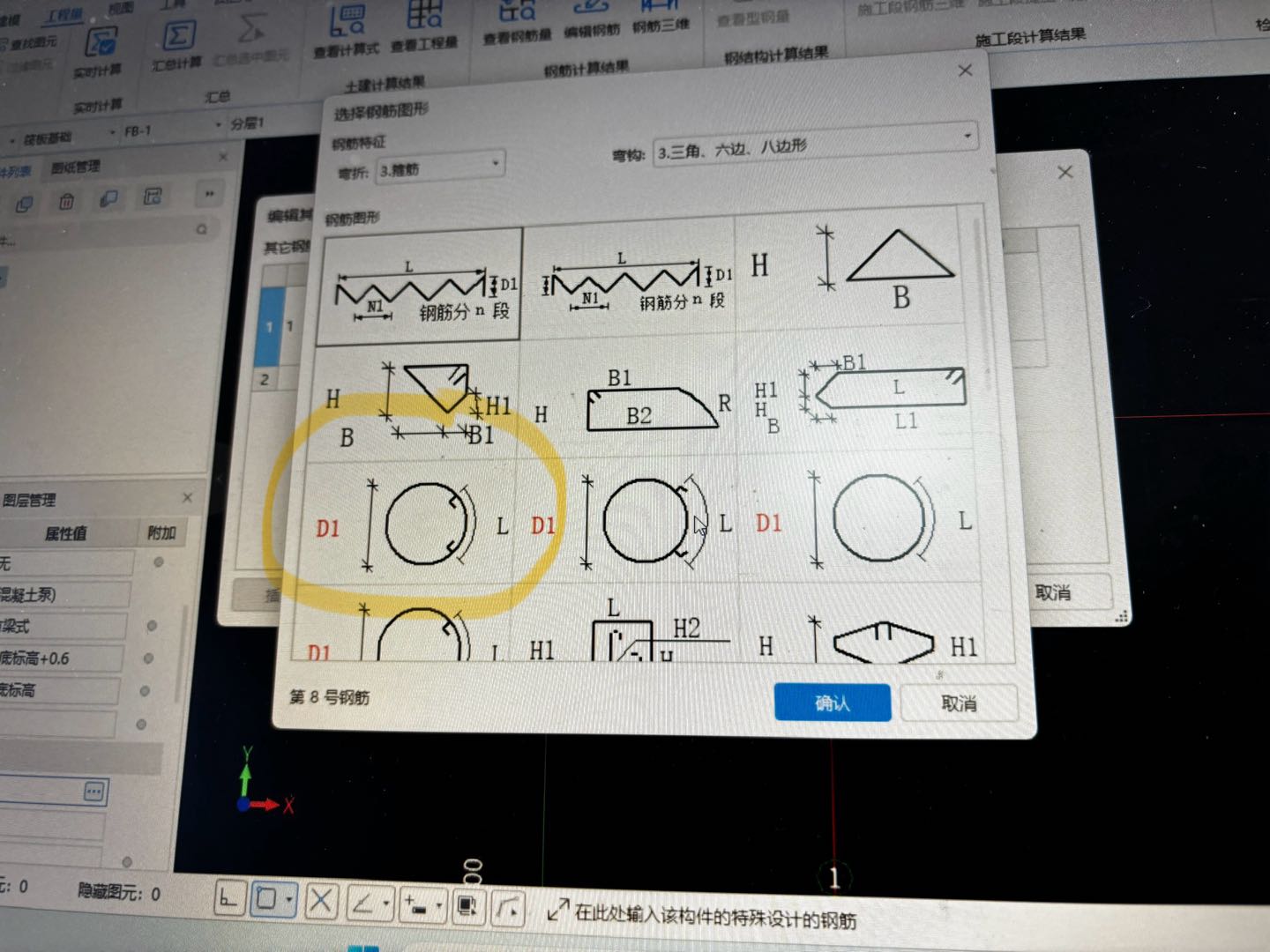Open the angle snap dropdown arrow
This screenshot has height=952, width=1270.
[x=385, y=904]
